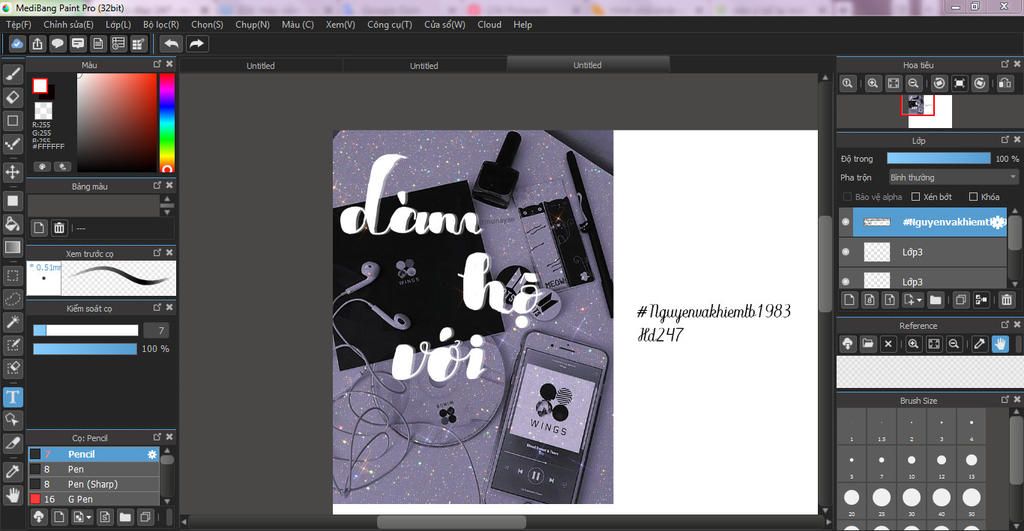Viewport: 1024px width, 531px height.
Task: Select the Move tool
Action: pos(12,172)
